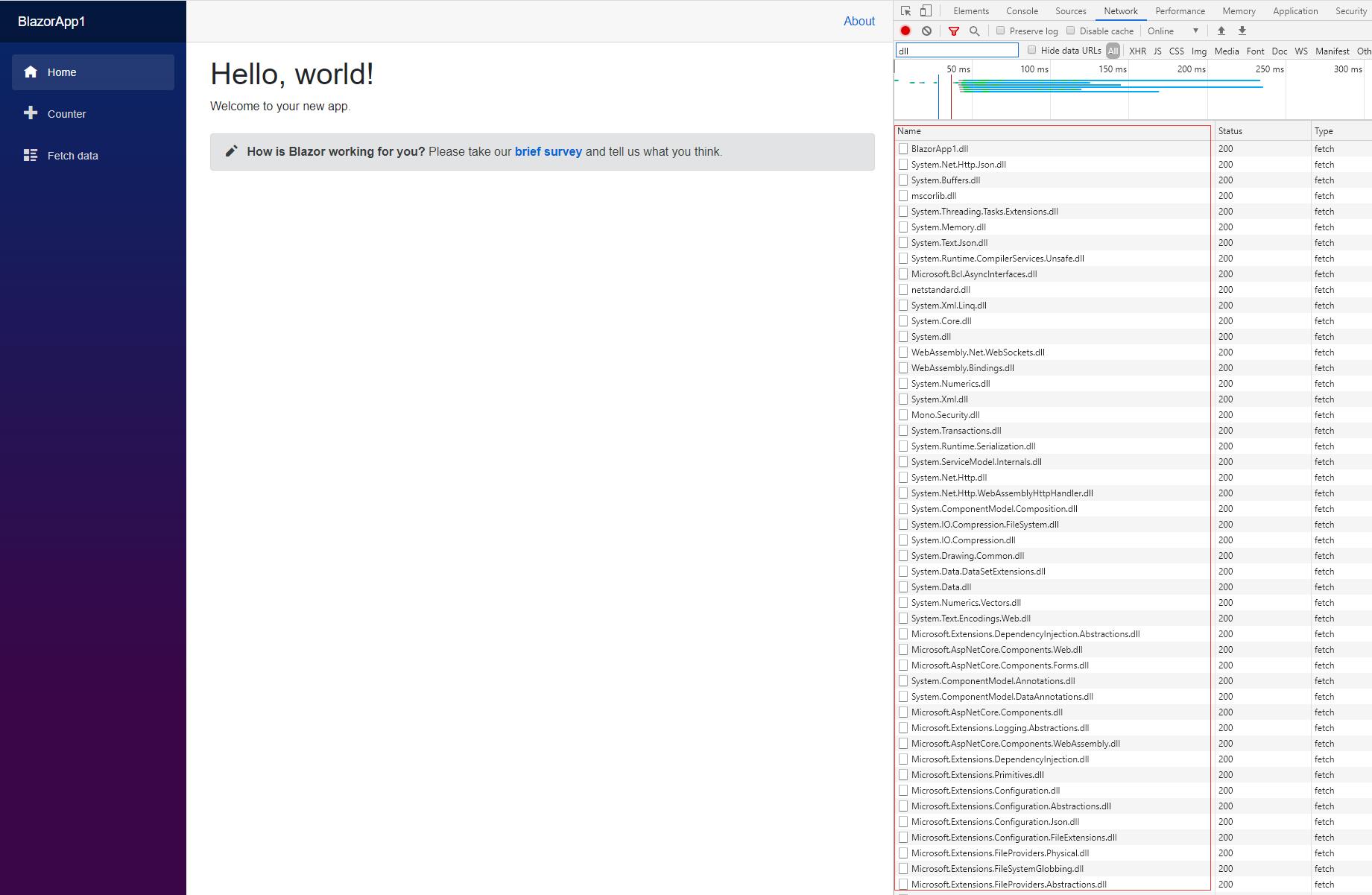Navigate to Counter page
This screenshot has width=1372, height=895.
point(93,113)
